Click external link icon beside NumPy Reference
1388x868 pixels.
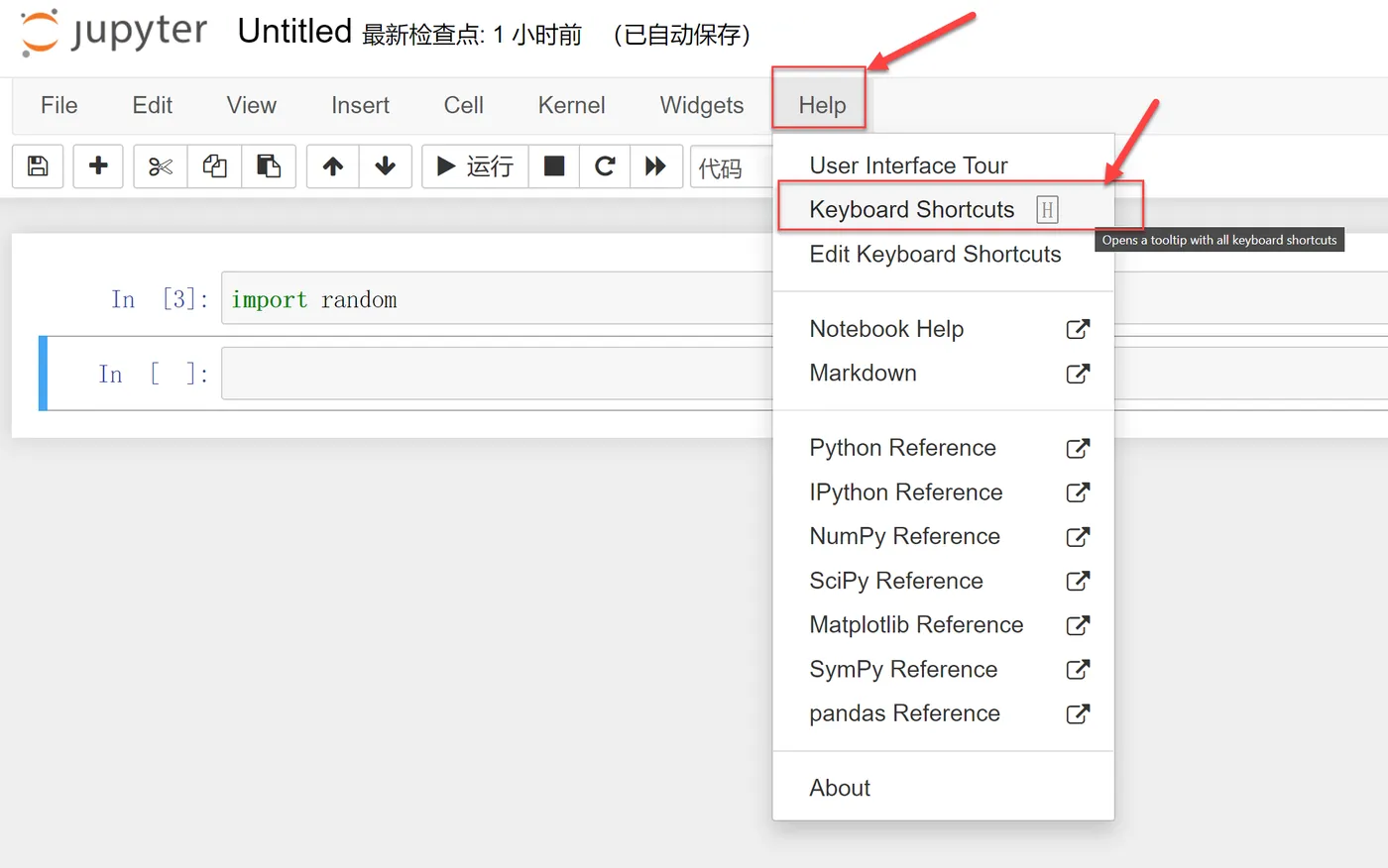(x=1078, y=536)
